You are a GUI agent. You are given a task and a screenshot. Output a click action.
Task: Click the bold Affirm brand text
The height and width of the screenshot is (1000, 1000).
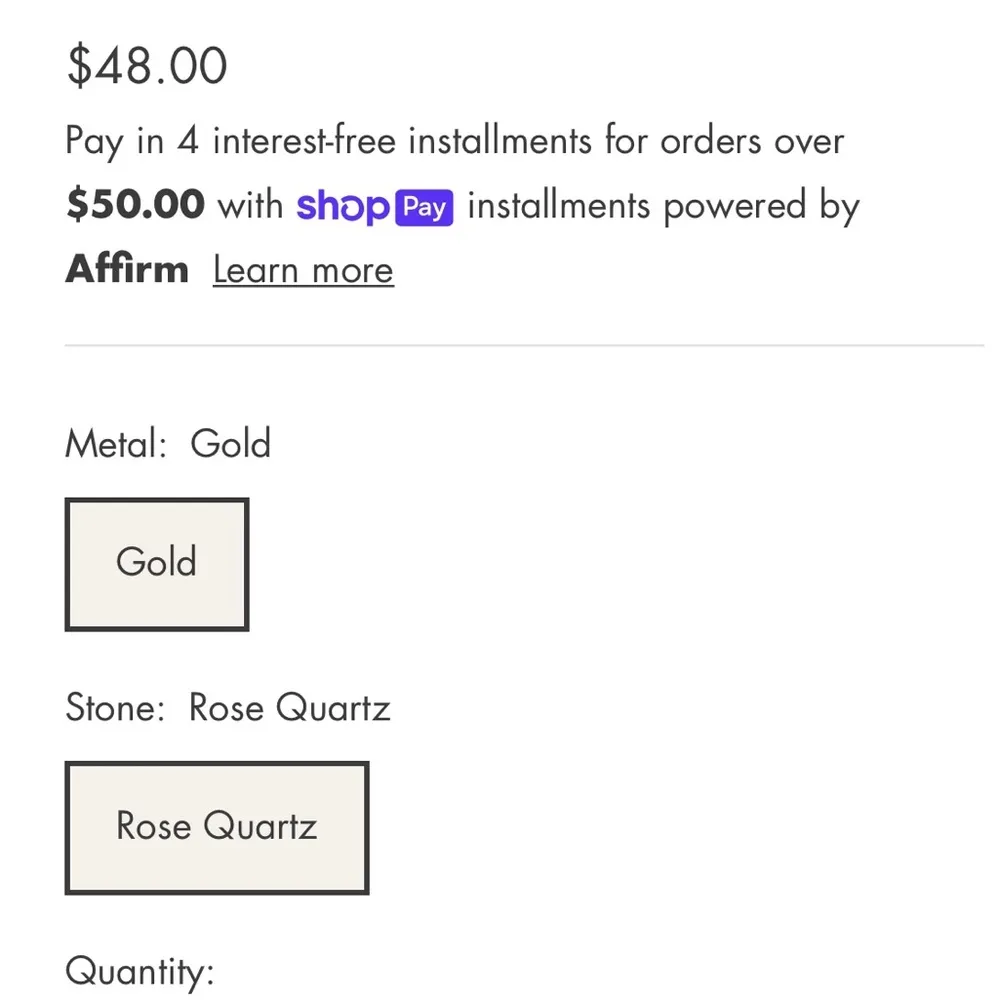click(127, 270)
